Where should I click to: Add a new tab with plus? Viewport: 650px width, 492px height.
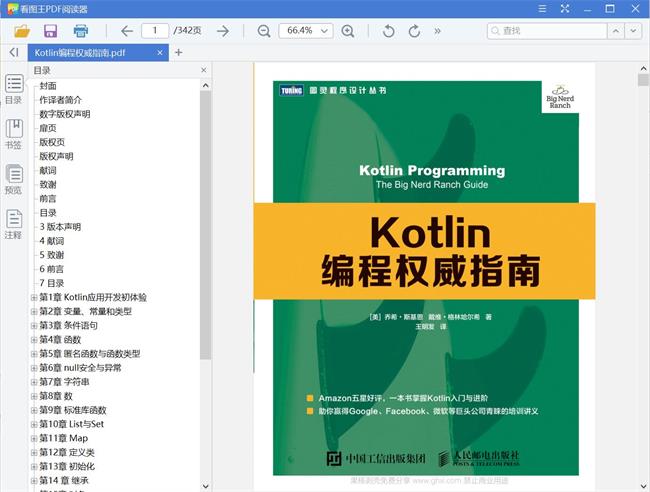click(x=179, y=52)
